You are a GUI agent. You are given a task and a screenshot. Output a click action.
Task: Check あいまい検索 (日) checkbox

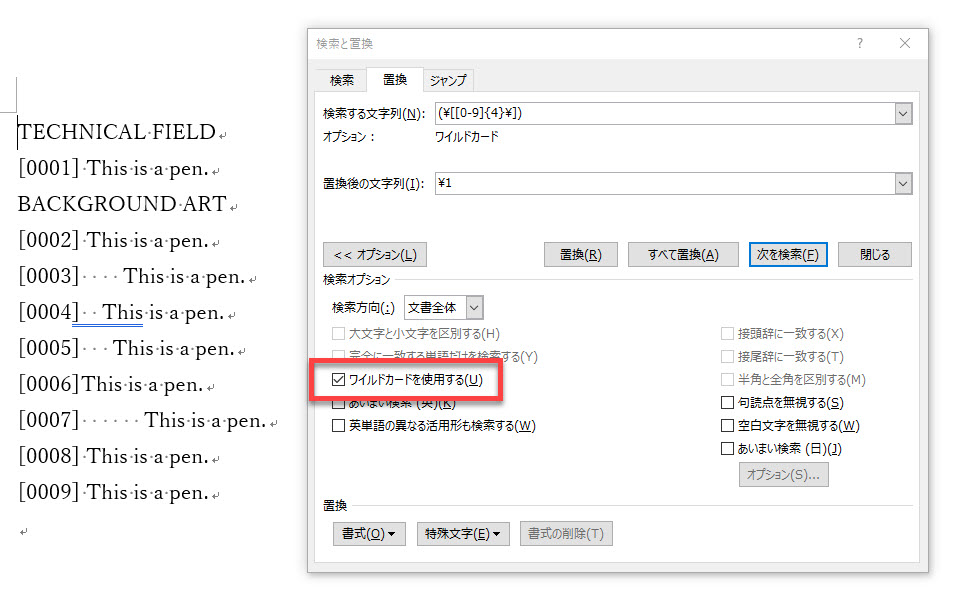click(728, 449)
